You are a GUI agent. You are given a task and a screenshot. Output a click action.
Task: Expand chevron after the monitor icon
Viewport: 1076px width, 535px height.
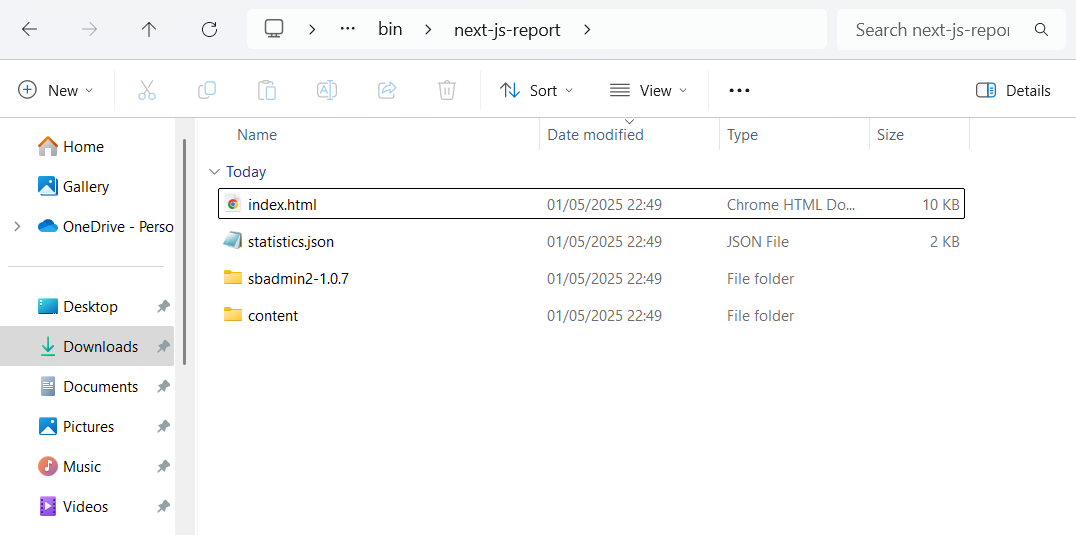pyautogui.click(x=312, y=29)
